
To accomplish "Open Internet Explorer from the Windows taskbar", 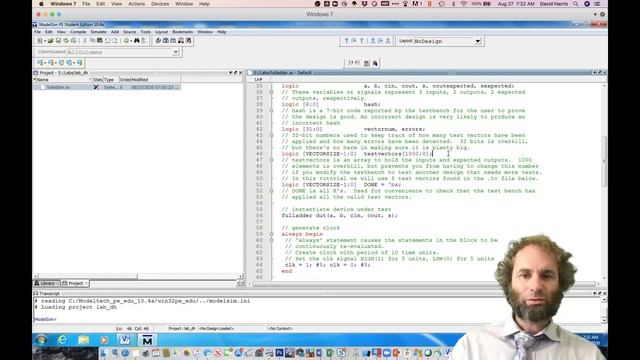I will coord(62,340).
